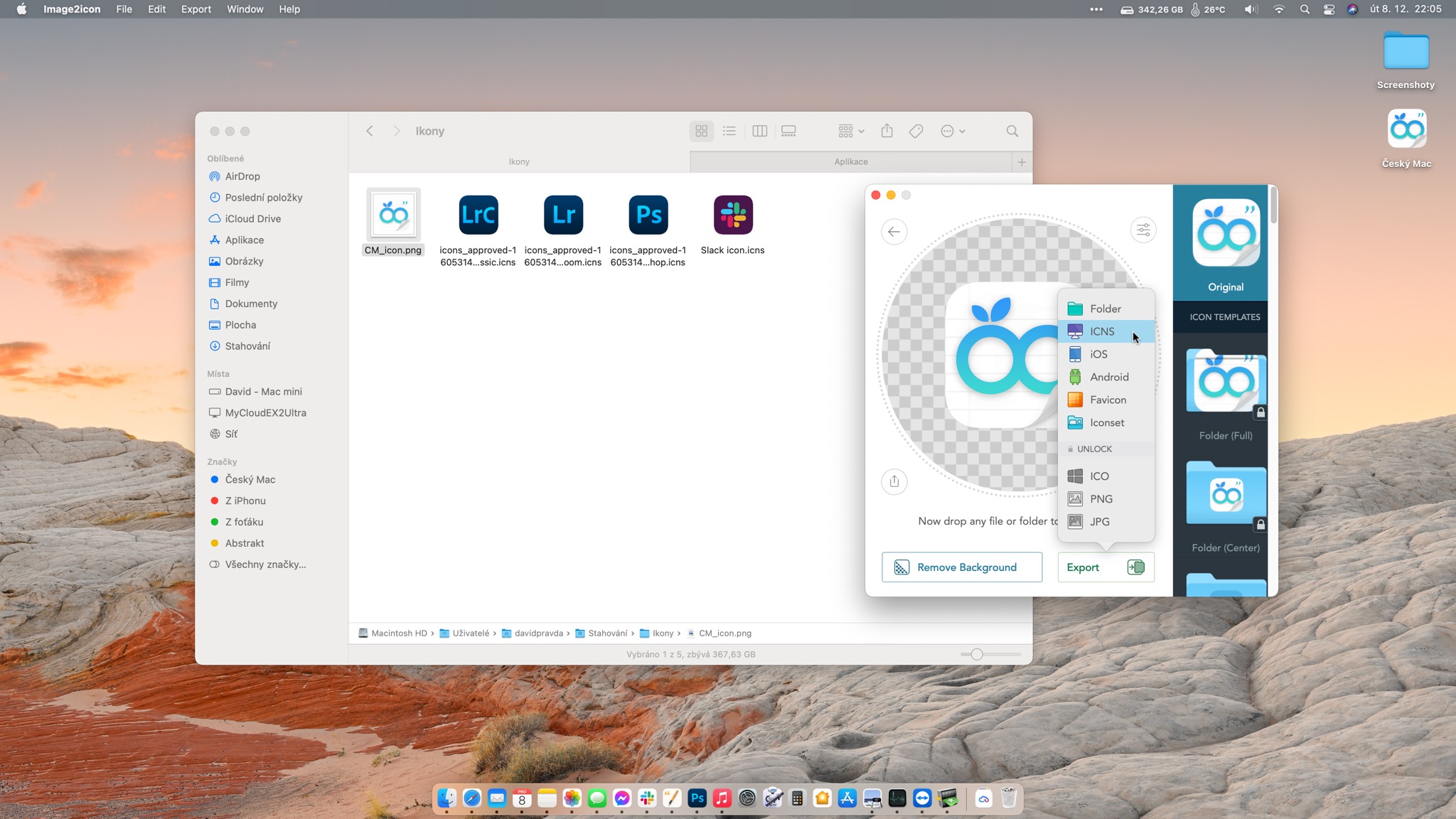Screen dimensions: 1456x819
Task: Select the locked ICO format
Action: pyautogui.click(x=1098, y=476)
